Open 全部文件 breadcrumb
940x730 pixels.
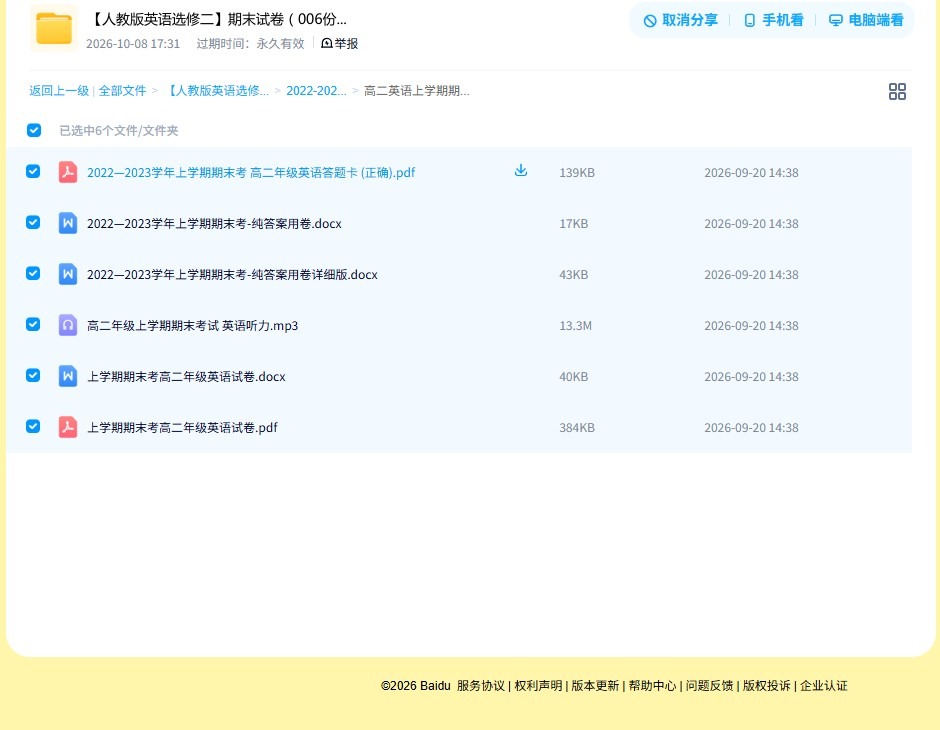point(122,91)
